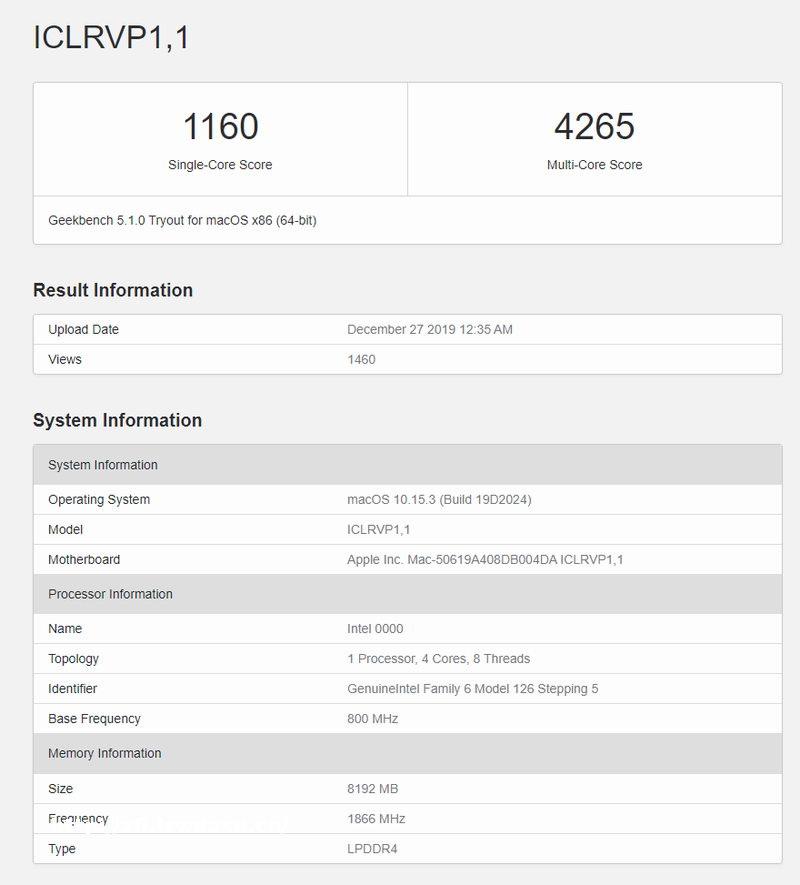Select the 8192 MB memory size value

(372, 789)
